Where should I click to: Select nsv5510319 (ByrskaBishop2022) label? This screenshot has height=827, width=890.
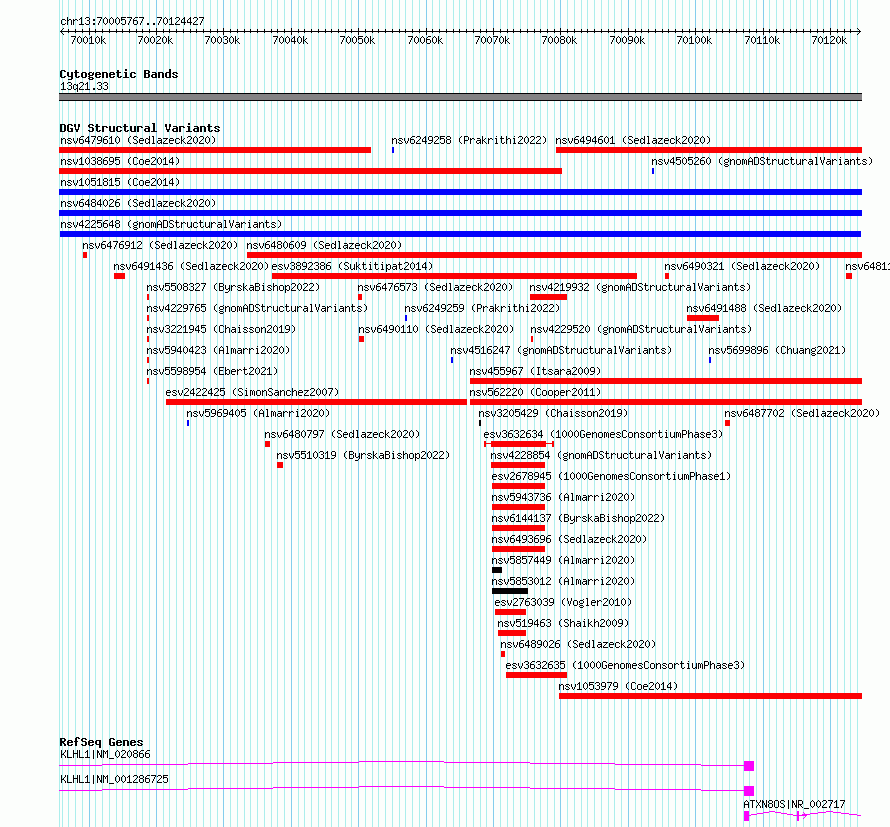point(363,455)
